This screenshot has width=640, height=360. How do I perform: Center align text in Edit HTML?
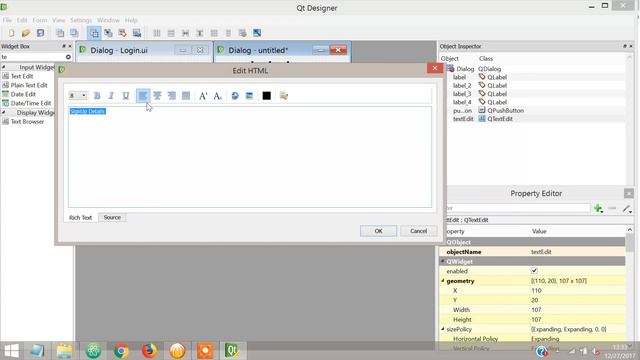[157, 96]
